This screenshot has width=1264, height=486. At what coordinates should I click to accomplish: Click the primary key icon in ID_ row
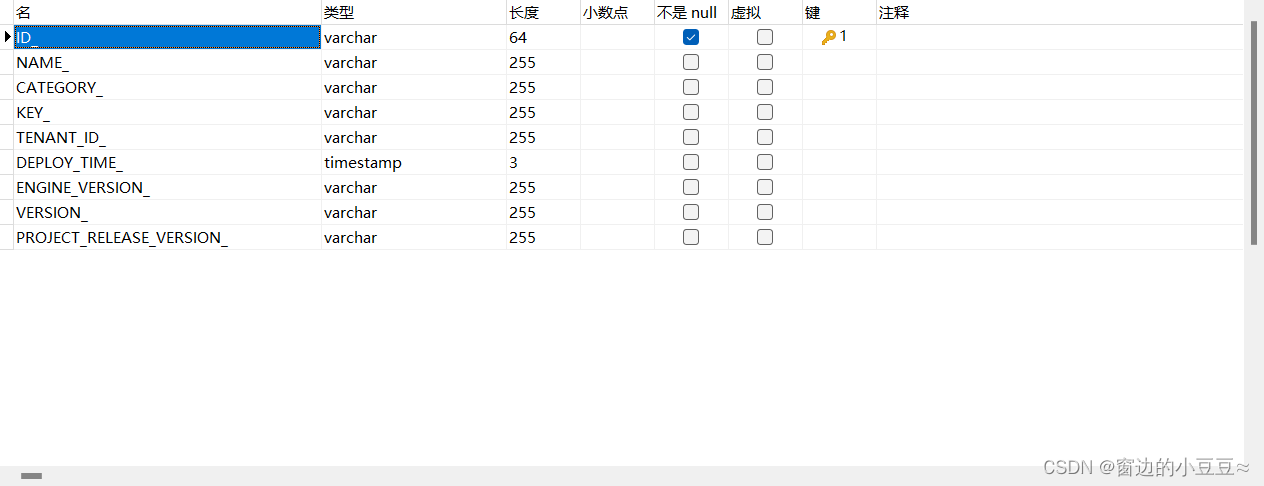829,37
